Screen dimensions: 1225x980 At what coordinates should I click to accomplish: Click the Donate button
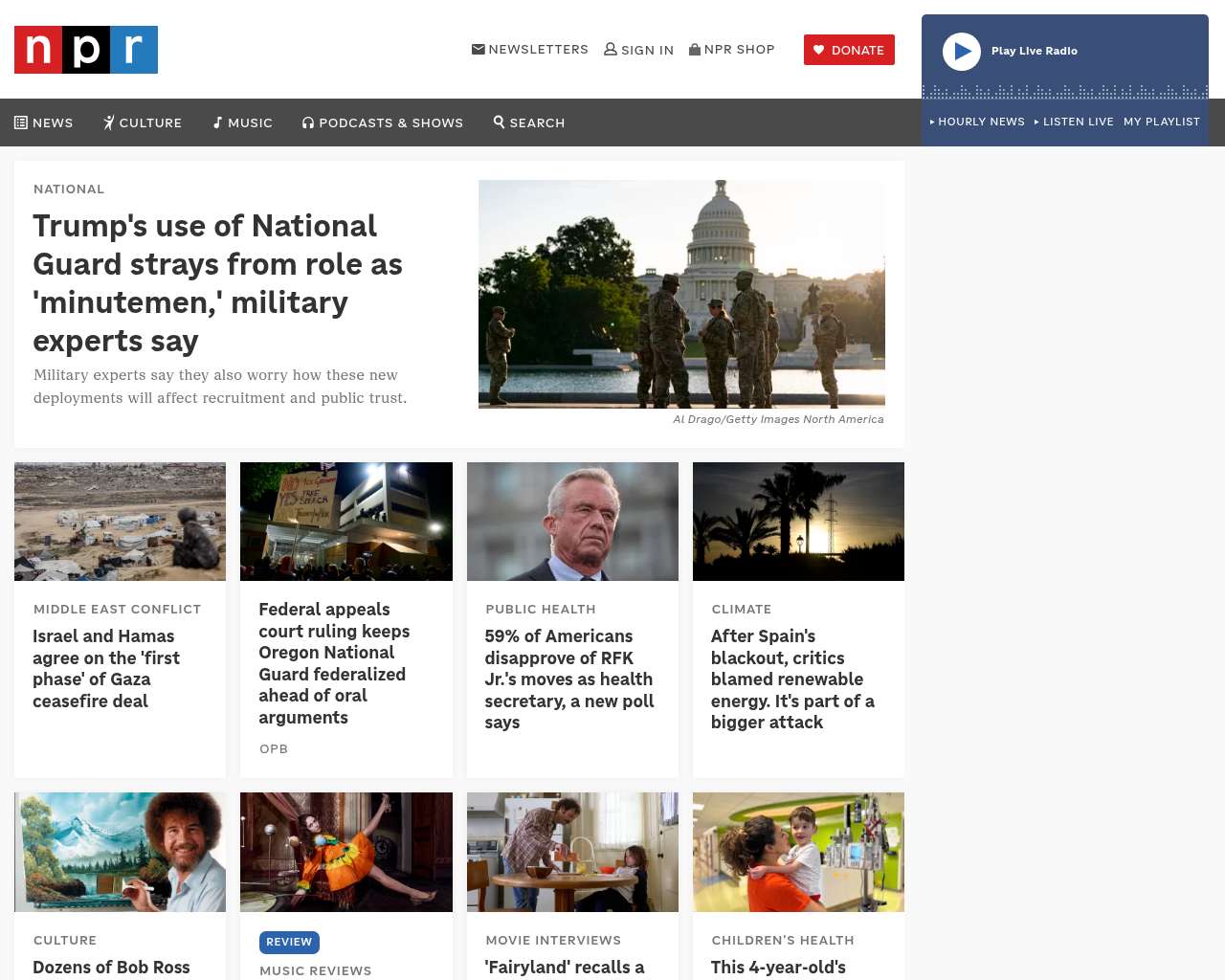coord(849,50)
